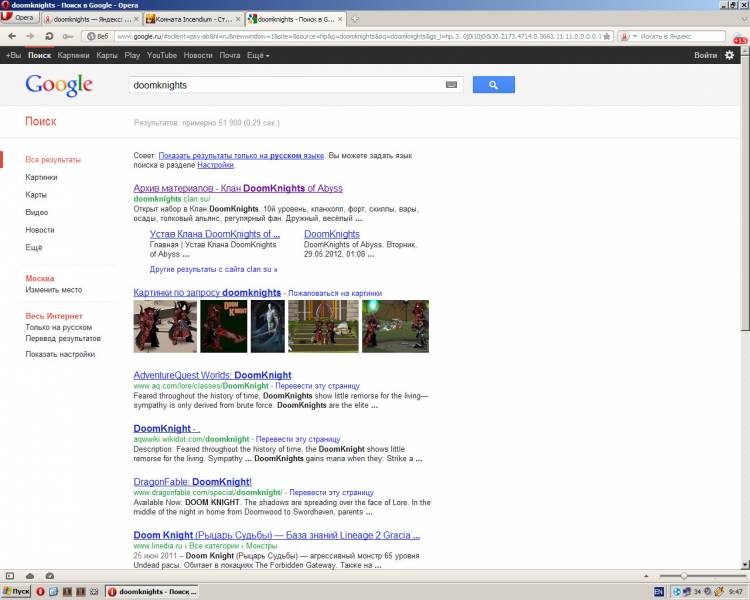This screenshot has height=600, width=750.
Task: Click 'Другие результаты с сайта clan.su »'
Action: pyautogui.click(x=213, y=269)
